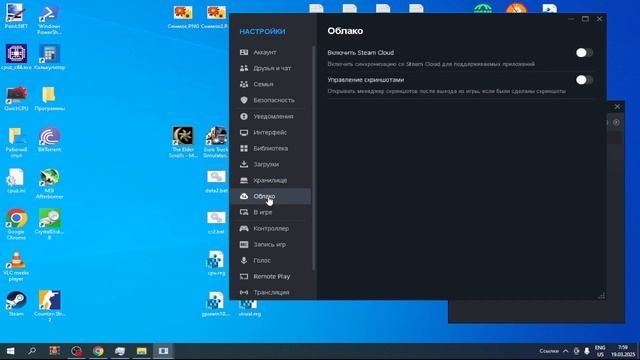Expand the hidden system tray icons
Image resolution: width=640 pixels, height=360 pixels.
point(566,351)
